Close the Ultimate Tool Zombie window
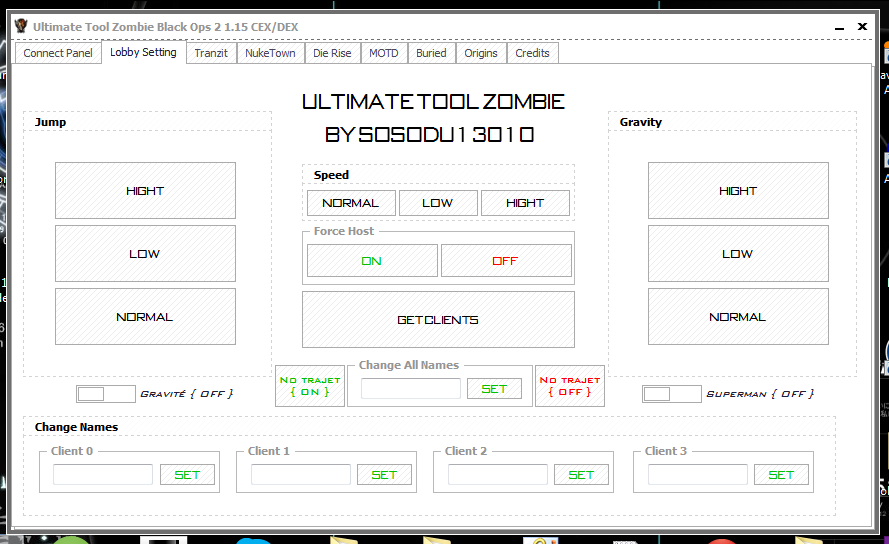This screenshot has height=544, width=889. (862, 26)
